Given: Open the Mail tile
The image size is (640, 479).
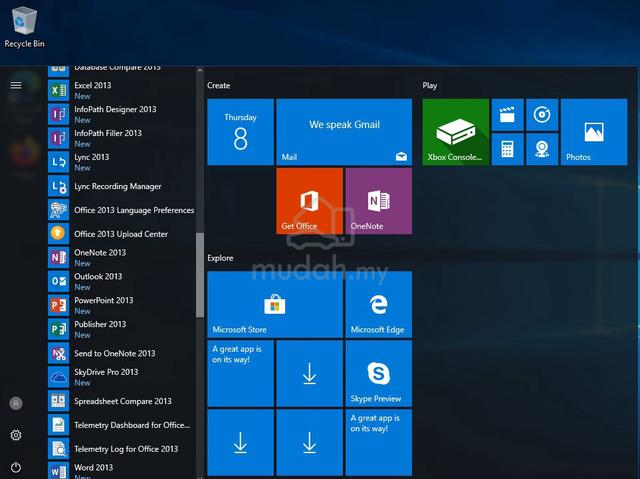Looking at the screenshot, I should point(344,132).
